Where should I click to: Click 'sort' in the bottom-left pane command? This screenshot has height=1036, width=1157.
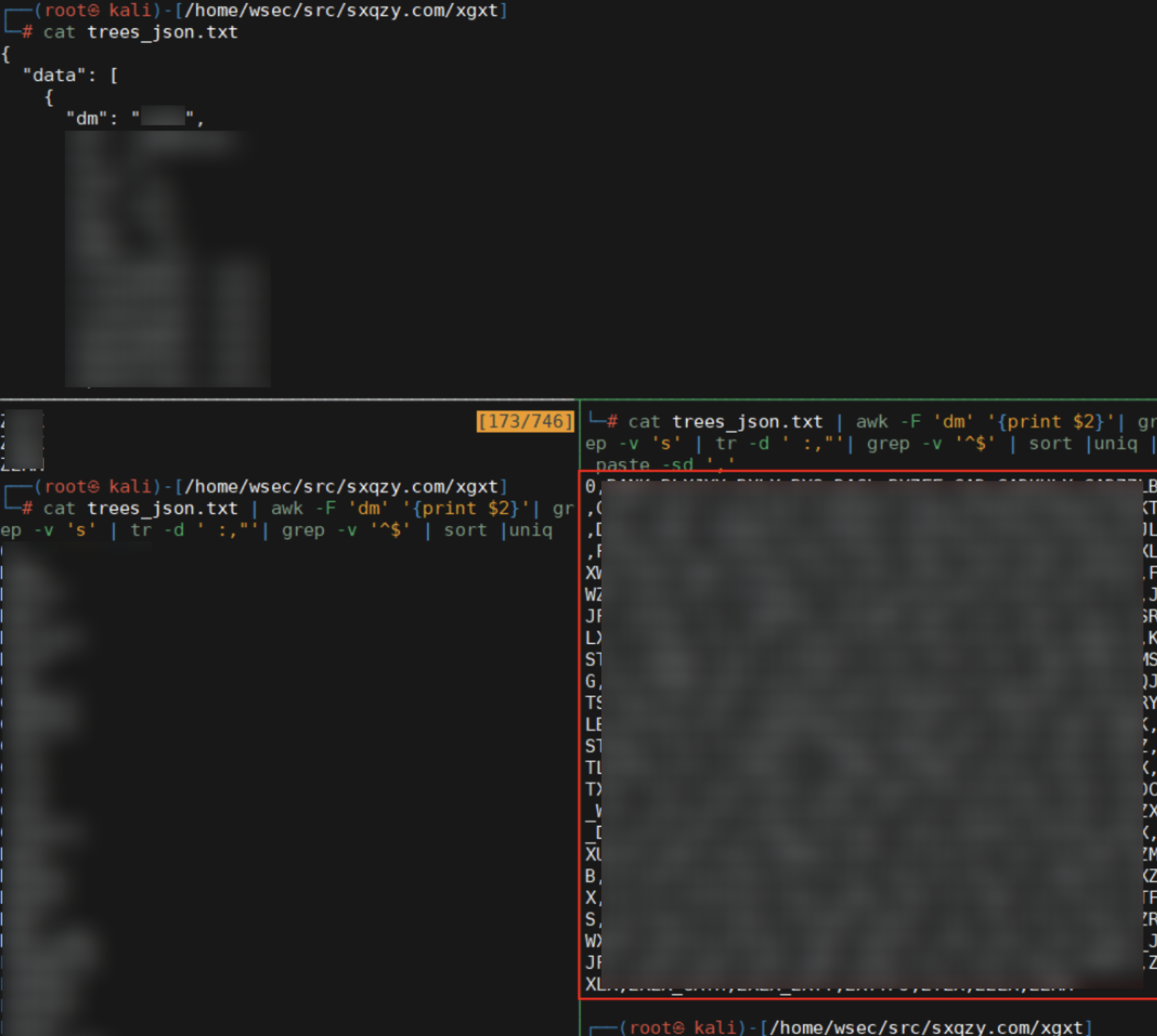point(465,530)
